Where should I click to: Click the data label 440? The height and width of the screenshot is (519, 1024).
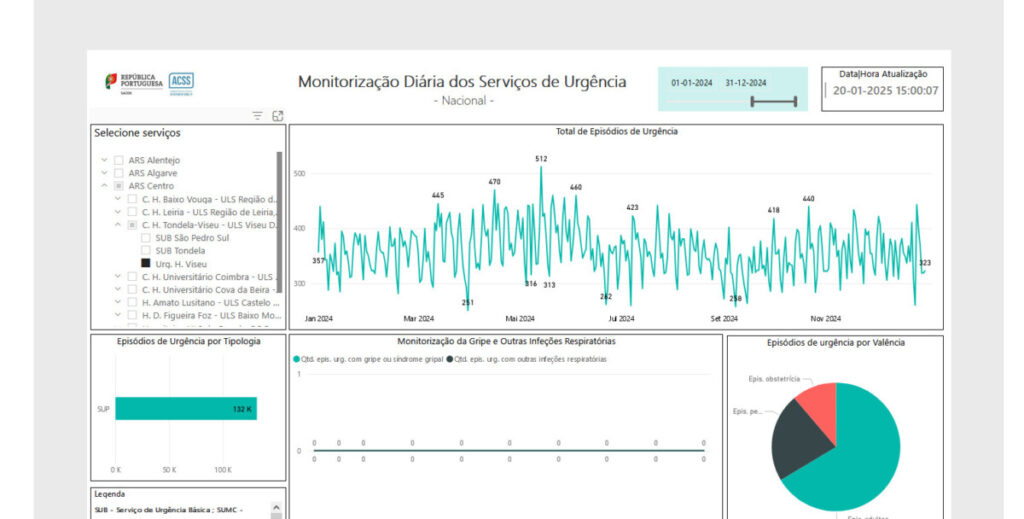pyautogui.click(x=808, y=198)
